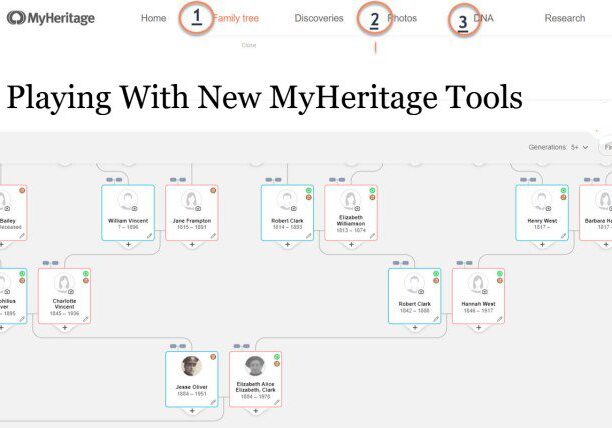Screen dimensions: 612x428
Task: Open the Research menu
Action: (x=565, y=18)
